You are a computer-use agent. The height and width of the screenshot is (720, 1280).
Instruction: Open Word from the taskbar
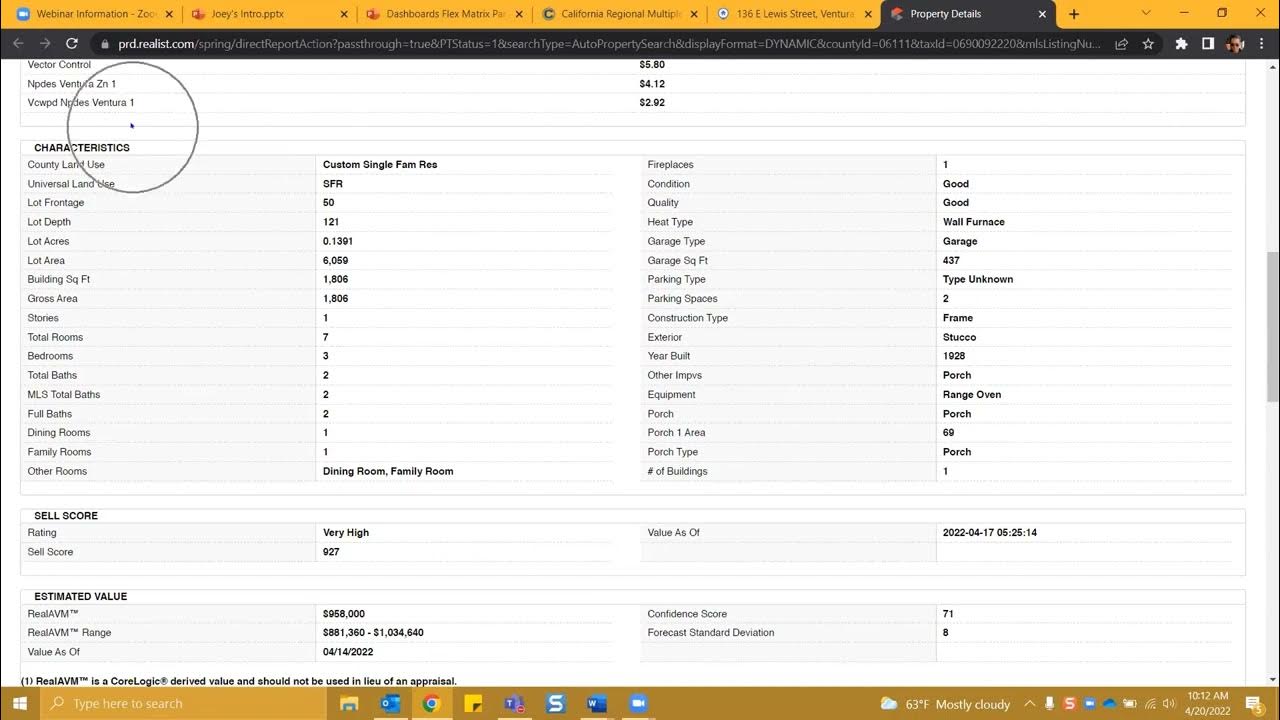pos(596,703)
